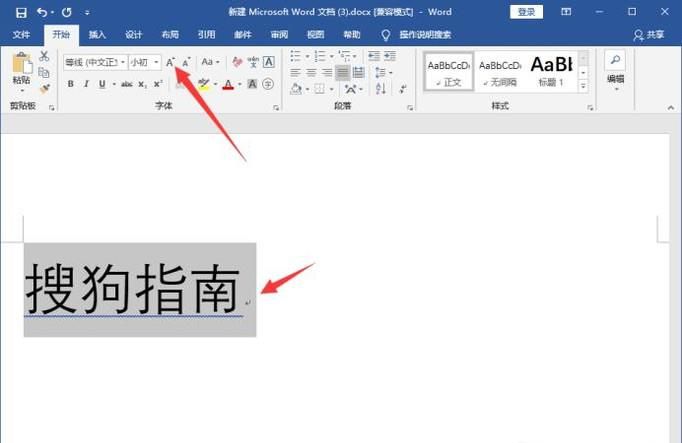Viewport: 682px width, 443px height.
Task: Click the Phonetic Guide 文 icon
Action: click(253, 62)
